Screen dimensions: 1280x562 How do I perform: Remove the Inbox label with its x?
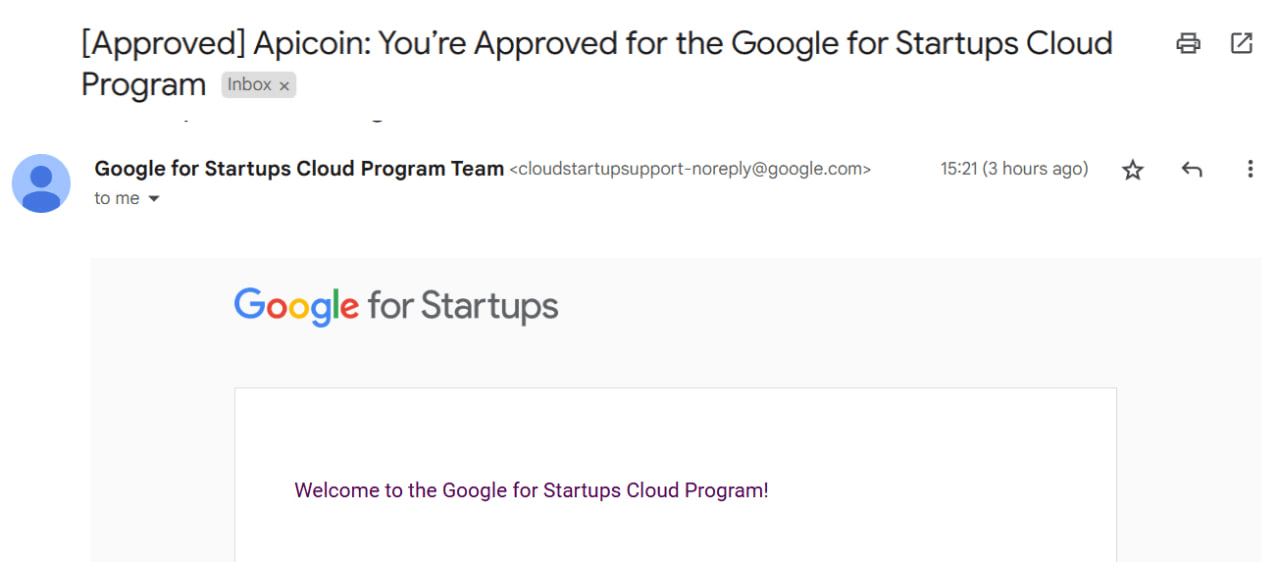tap(284, 86)
